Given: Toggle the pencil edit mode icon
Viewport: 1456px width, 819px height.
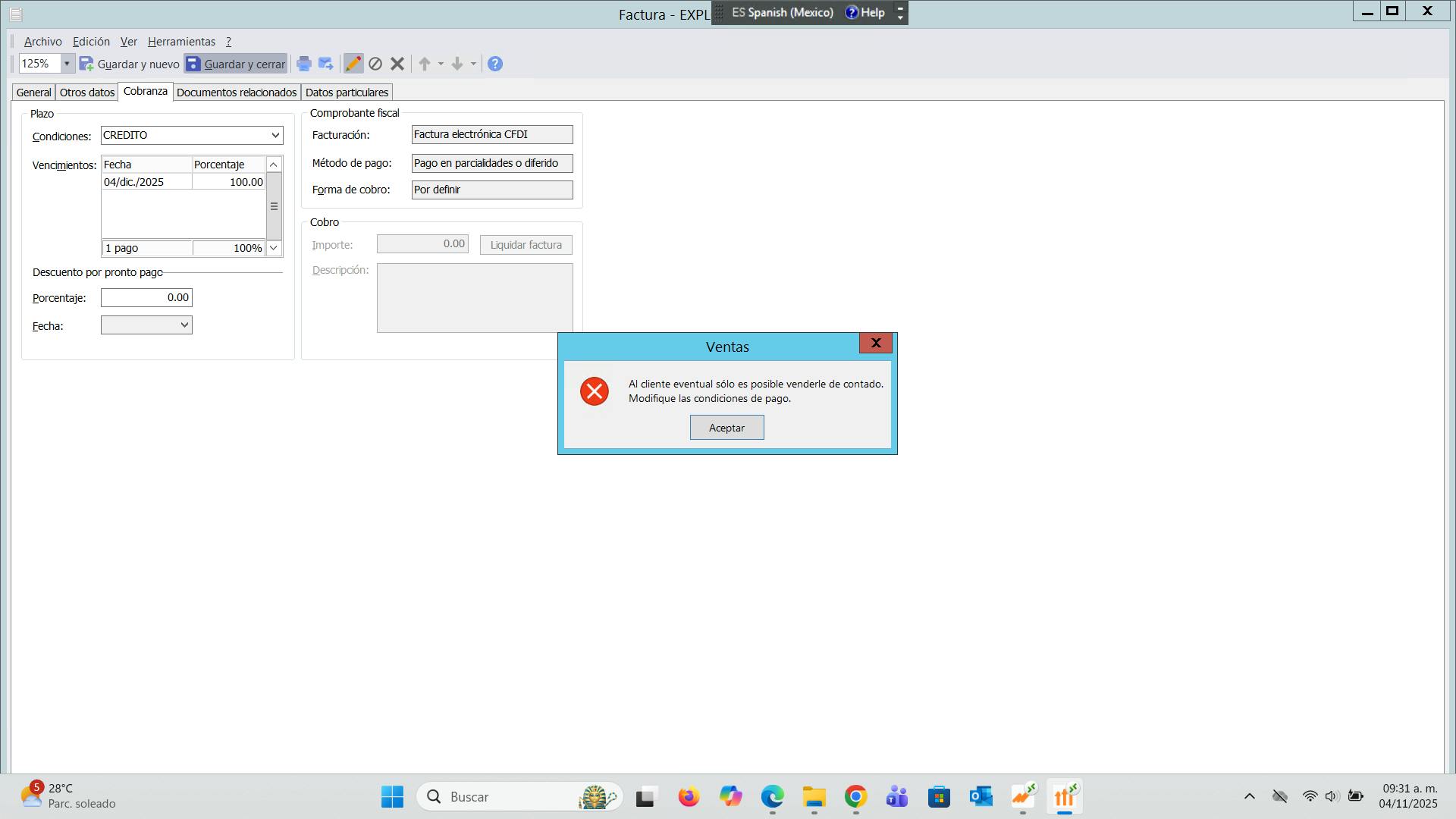Looking at the screenshot, I should pyautogui.click(x=353, y=64).
